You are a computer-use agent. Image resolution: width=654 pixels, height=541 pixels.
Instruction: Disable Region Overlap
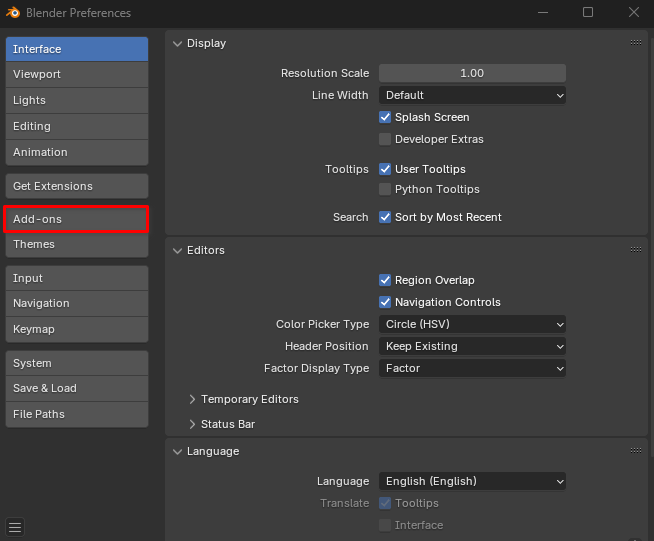click(385, 280)
